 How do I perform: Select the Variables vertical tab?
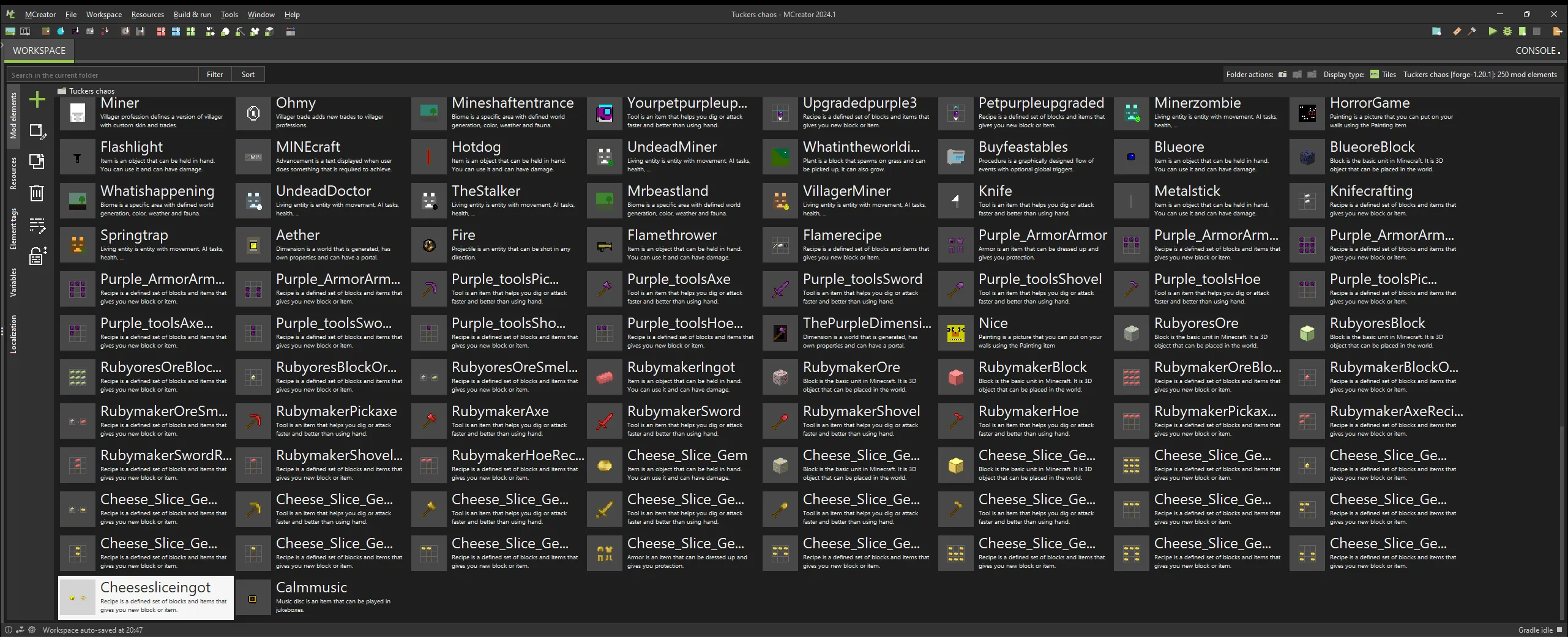13,282
